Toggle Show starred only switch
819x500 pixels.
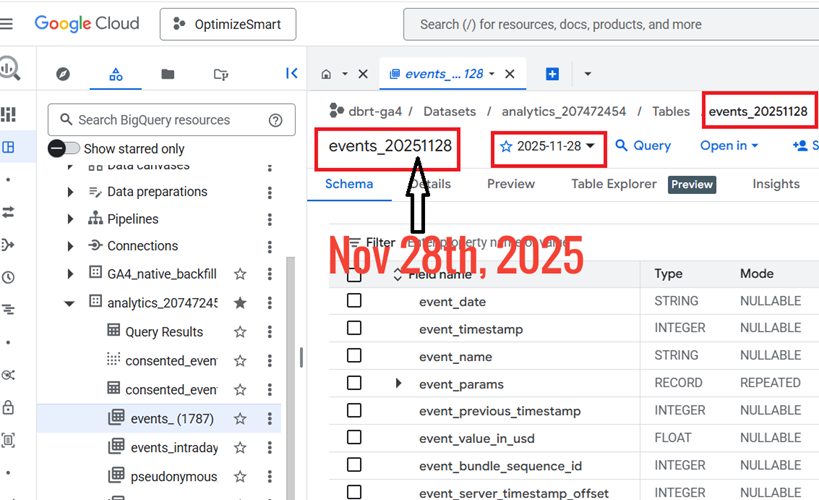point(64,148)
